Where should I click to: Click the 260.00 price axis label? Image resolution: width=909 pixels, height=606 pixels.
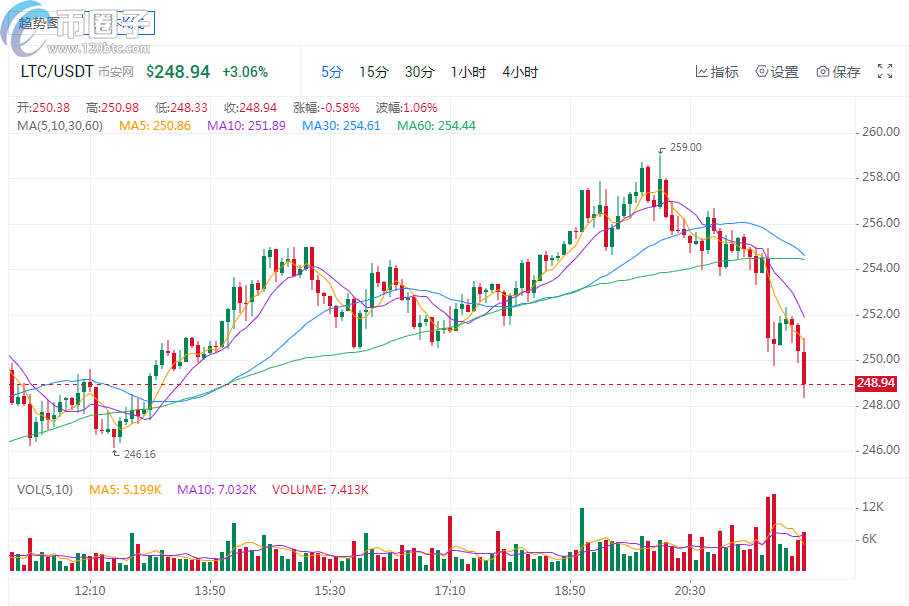tap(881, 132)
